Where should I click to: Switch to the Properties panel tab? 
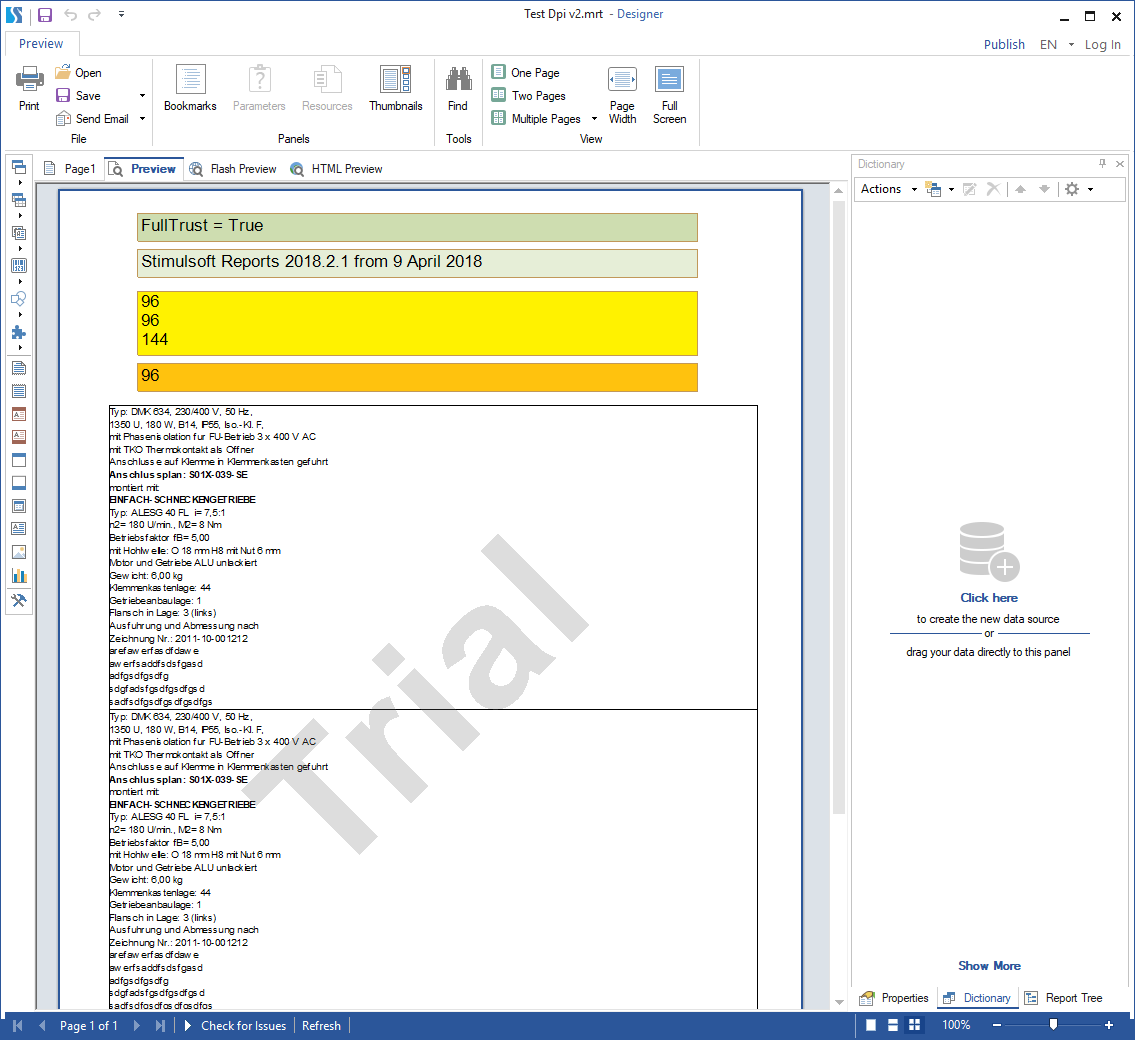point(894,998)
